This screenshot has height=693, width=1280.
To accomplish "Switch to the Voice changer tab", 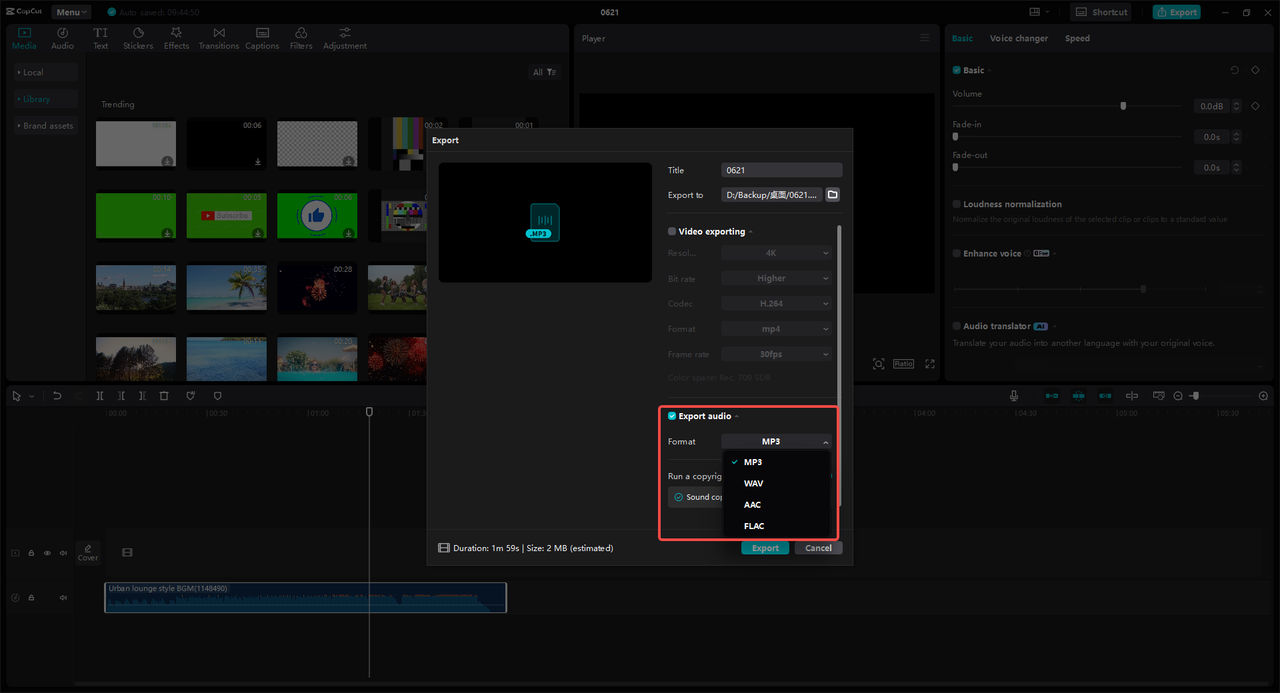I will 1019,38.
